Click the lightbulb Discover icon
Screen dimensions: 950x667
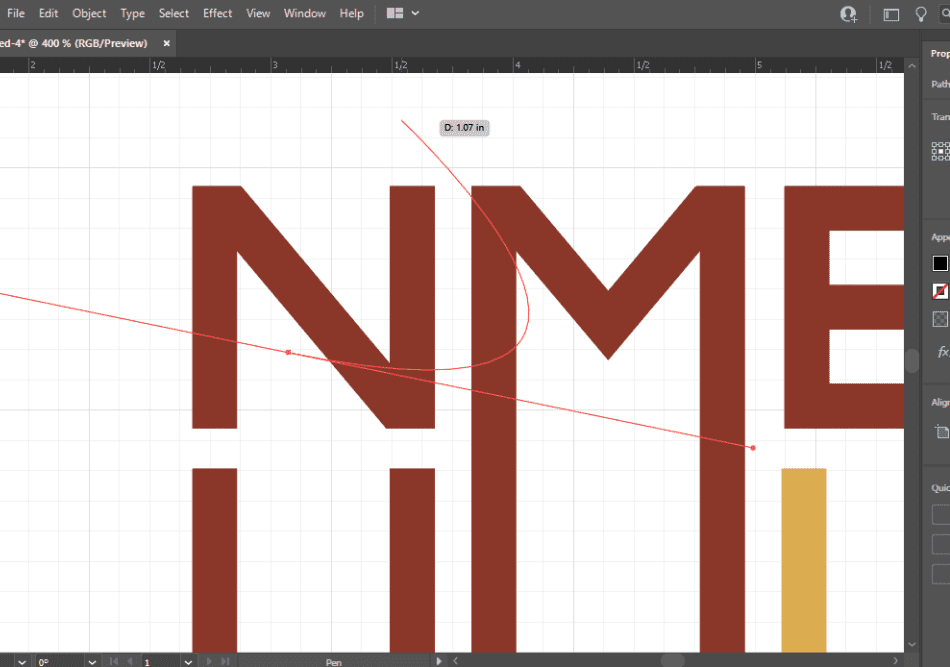[921, 14]
